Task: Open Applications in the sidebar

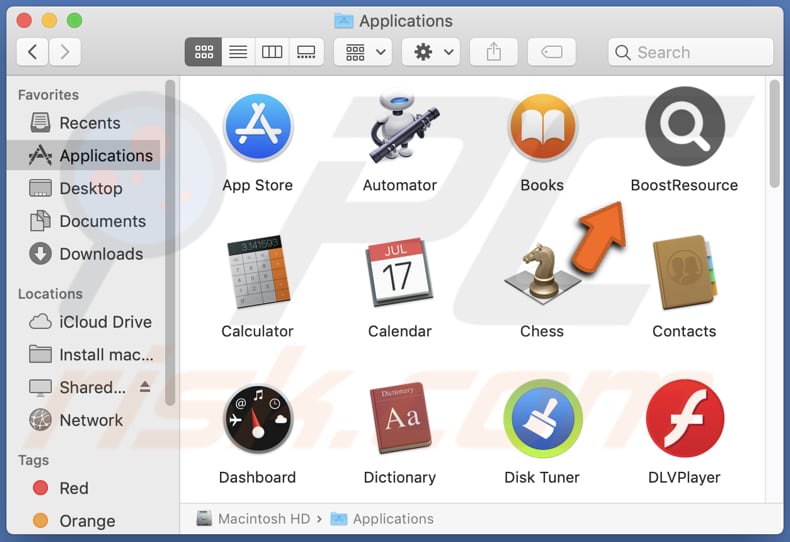Action: click(84, 156)
